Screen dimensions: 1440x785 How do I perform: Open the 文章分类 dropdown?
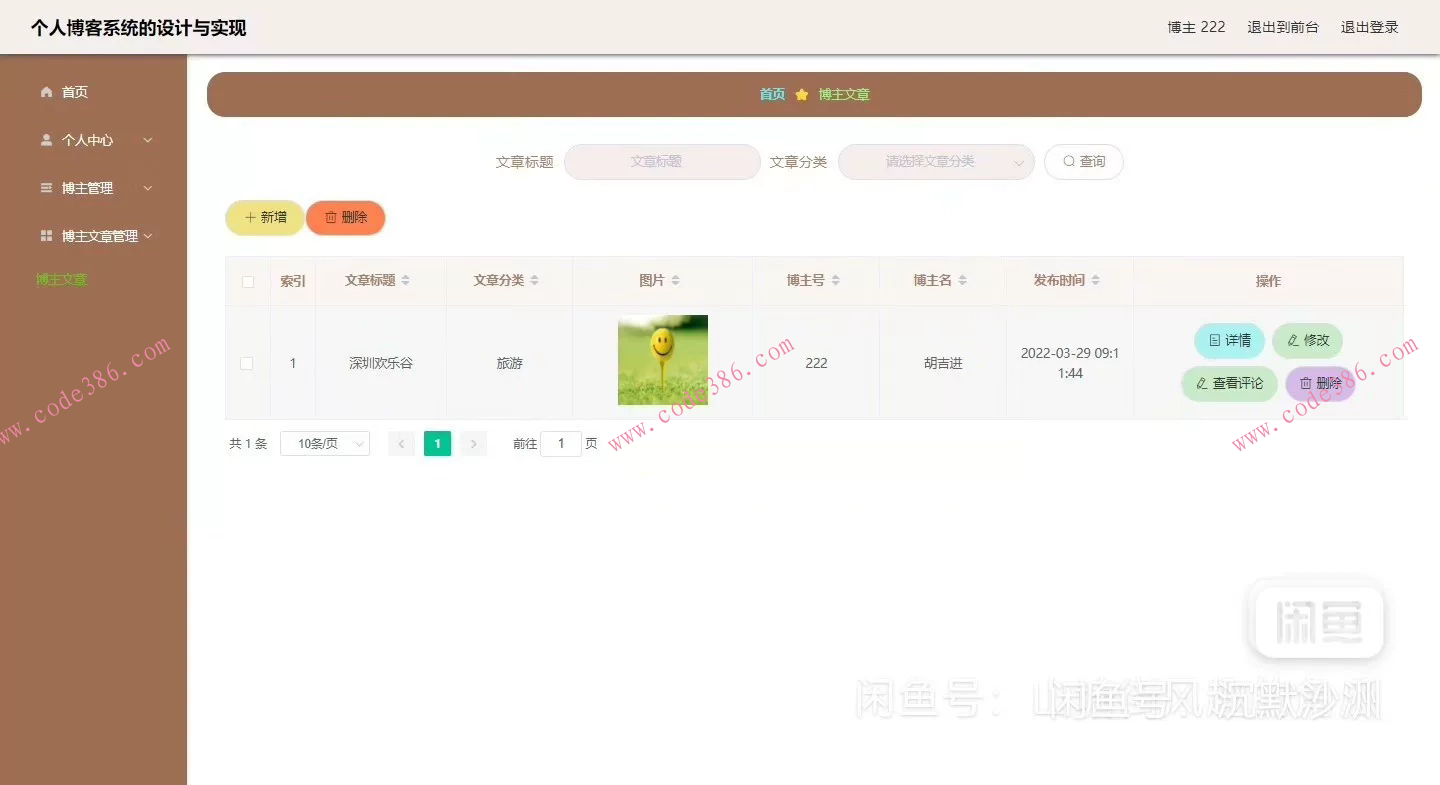935,161
